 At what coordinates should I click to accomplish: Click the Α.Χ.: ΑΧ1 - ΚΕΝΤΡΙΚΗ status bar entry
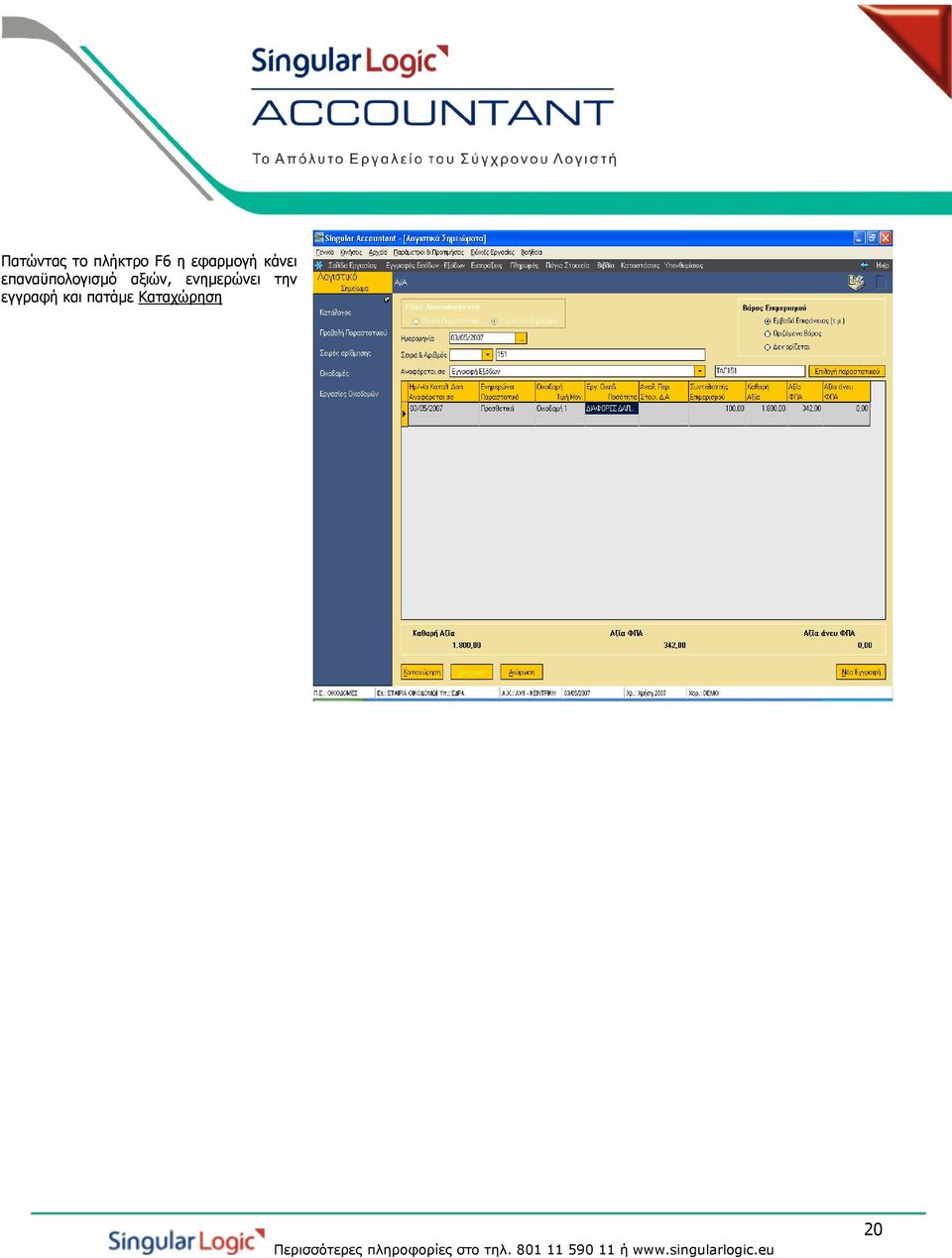point(529,692)
